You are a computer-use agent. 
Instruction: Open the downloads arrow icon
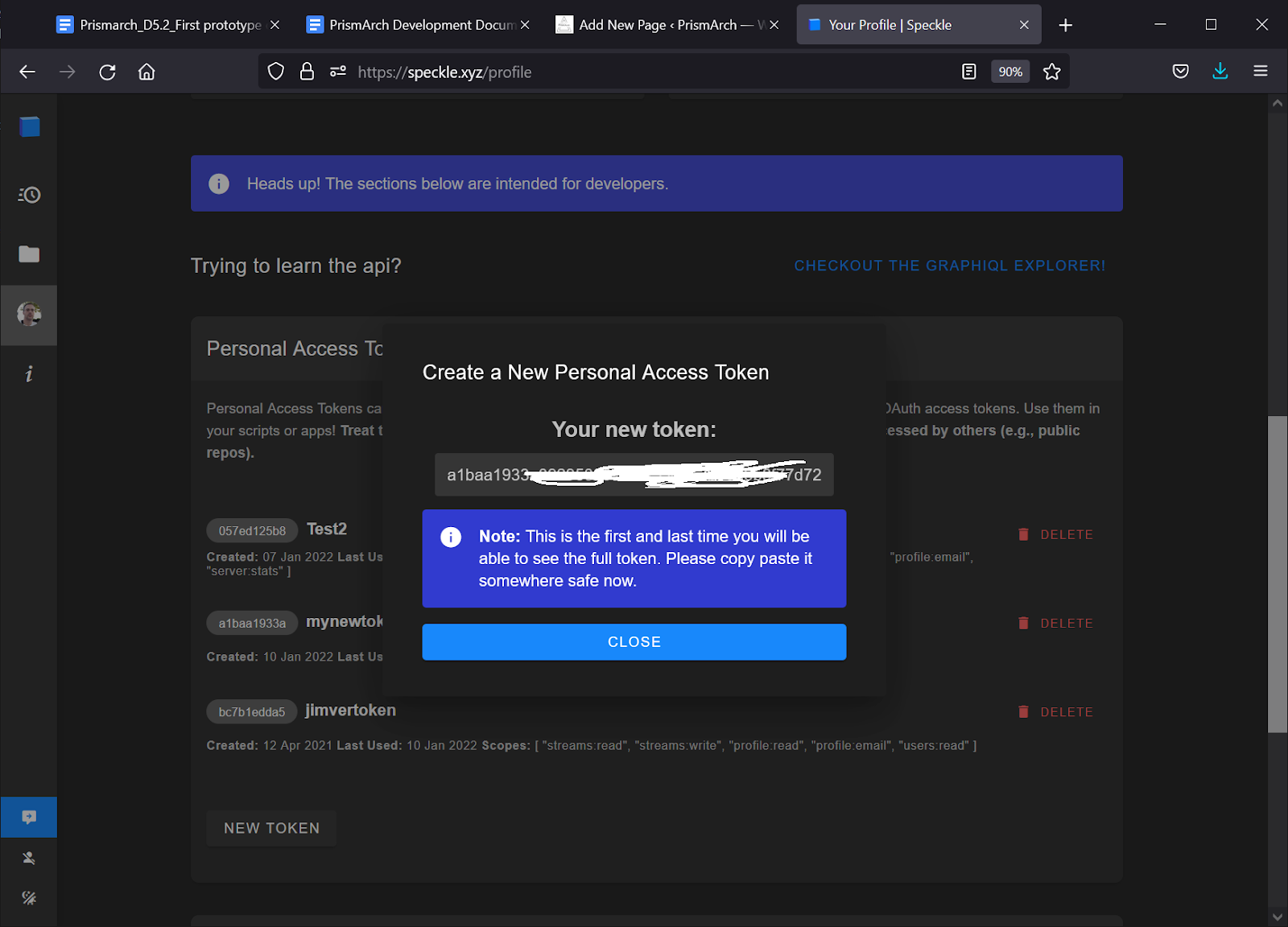coord(1220,71)
